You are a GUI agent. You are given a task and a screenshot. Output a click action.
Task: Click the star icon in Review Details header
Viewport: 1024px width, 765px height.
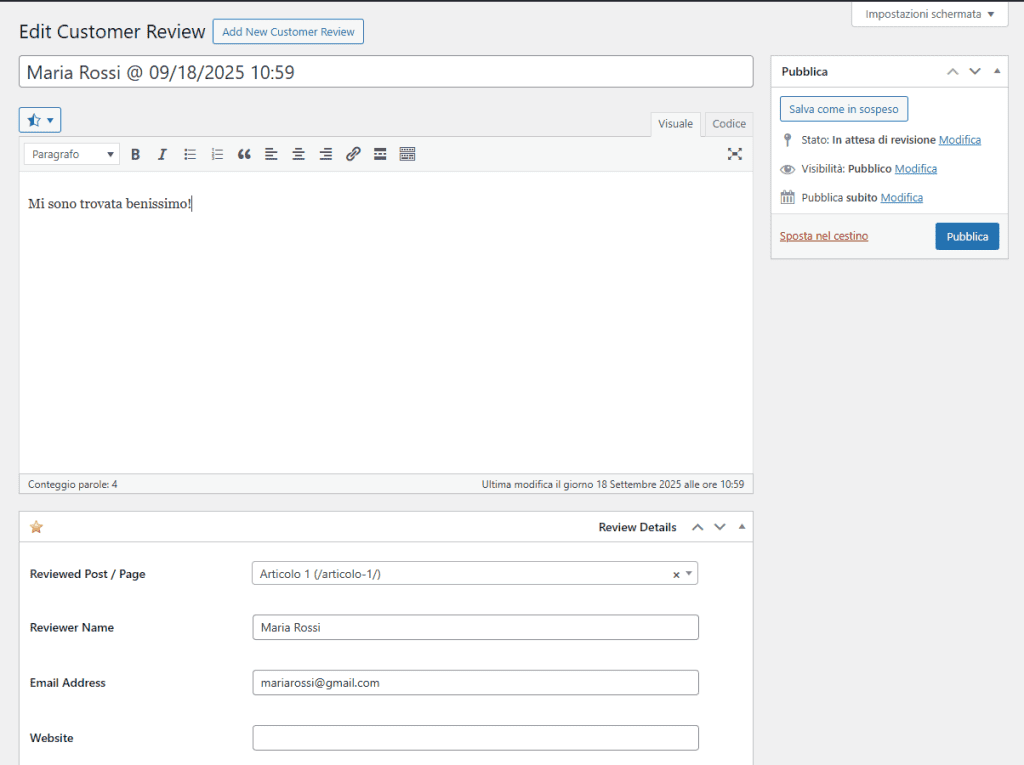(37, 526)
